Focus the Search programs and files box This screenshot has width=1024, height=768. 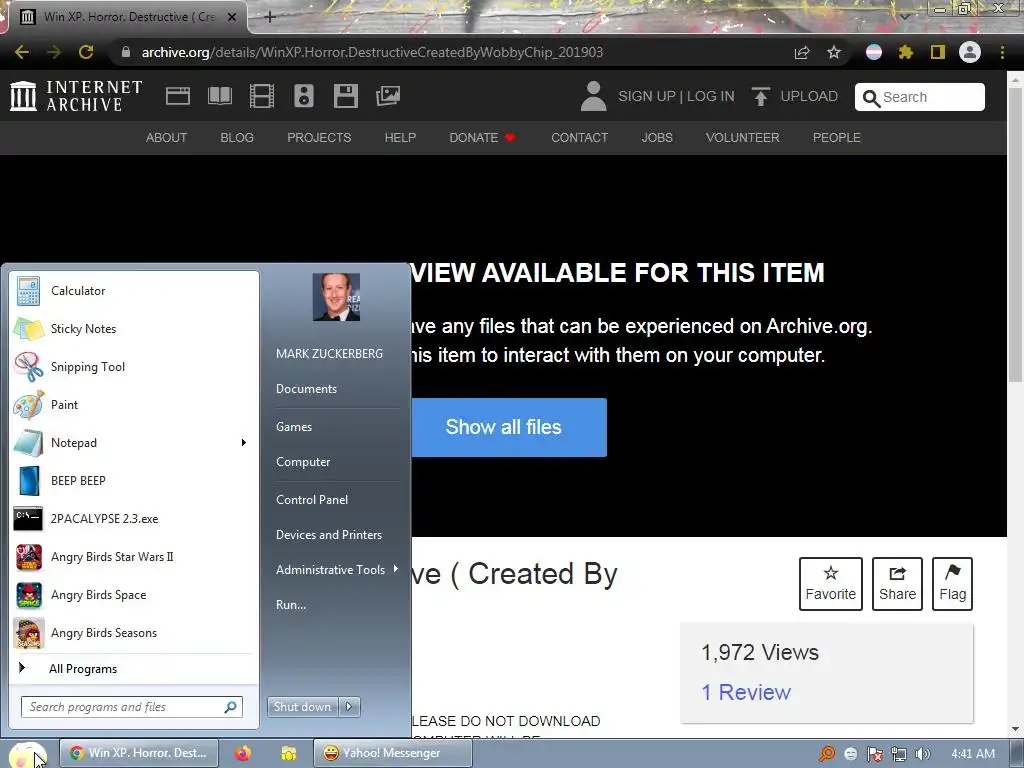coord(132,707)
